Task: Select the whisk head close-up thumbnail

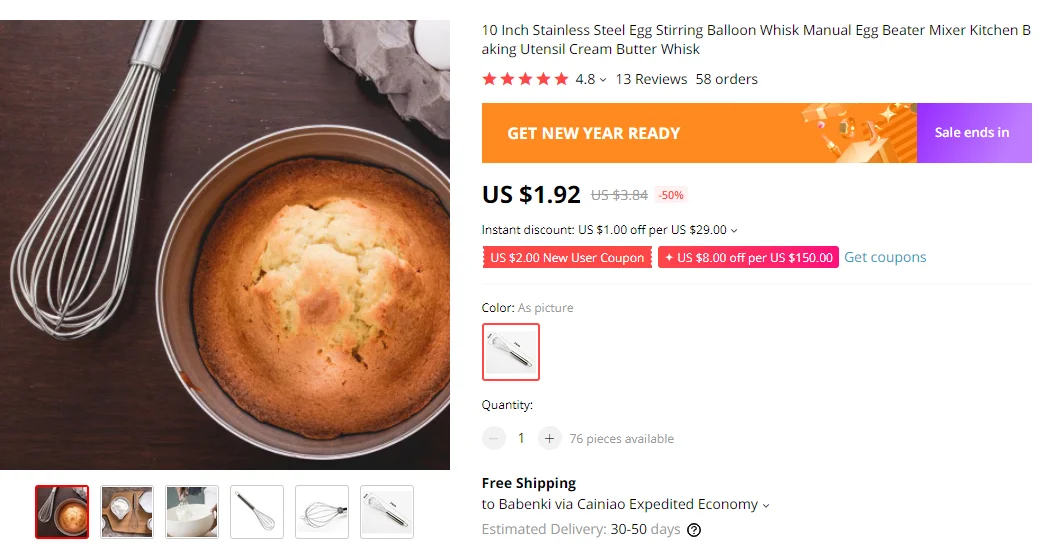Action: 322,512
